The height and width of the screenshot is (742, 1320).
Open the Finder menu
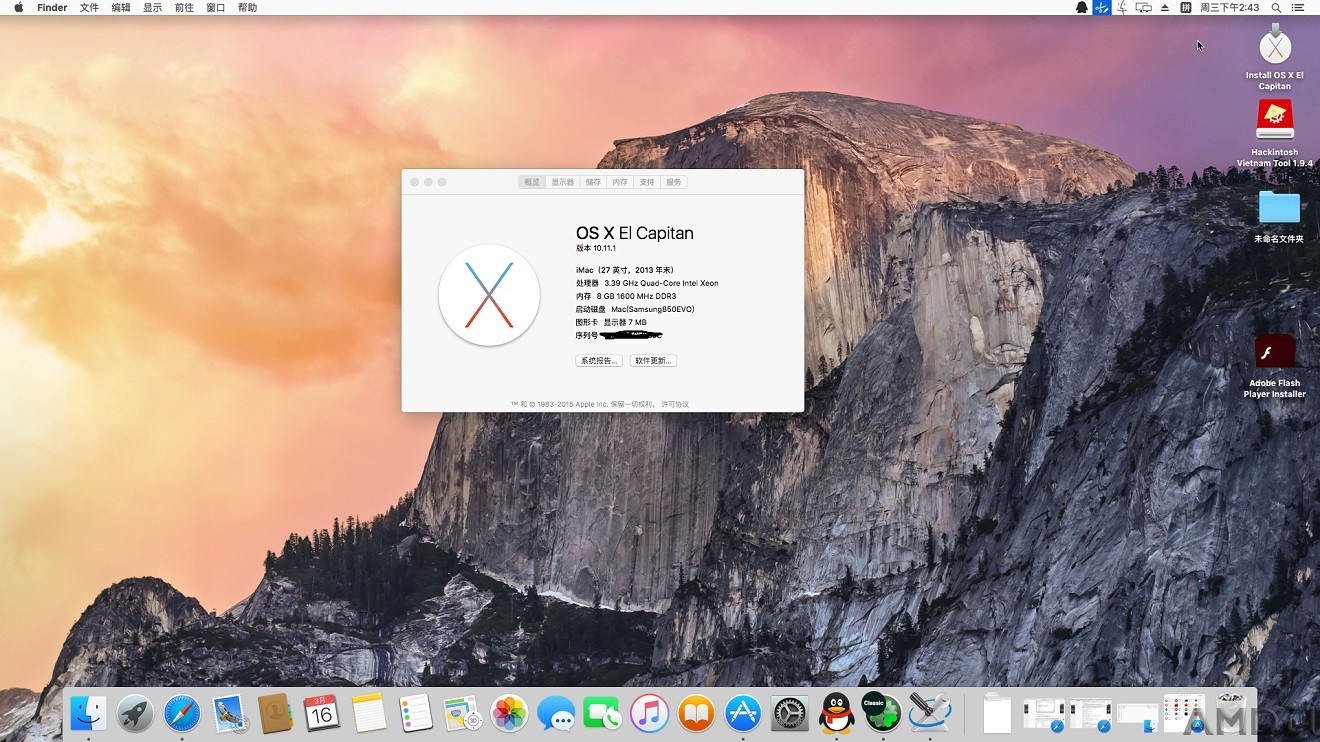(52, 7)
